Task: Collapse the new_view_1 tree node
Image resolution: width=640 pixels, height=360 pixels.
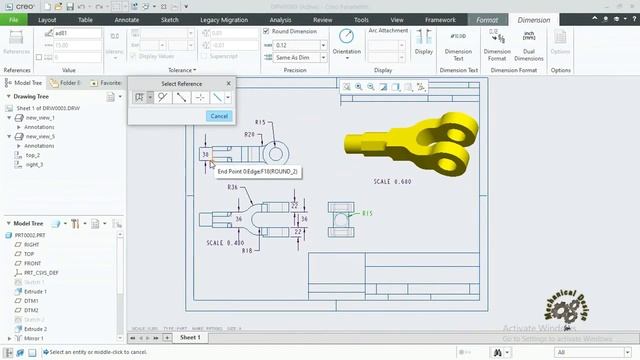Action: pyautogui.click(x=9, y=118)
